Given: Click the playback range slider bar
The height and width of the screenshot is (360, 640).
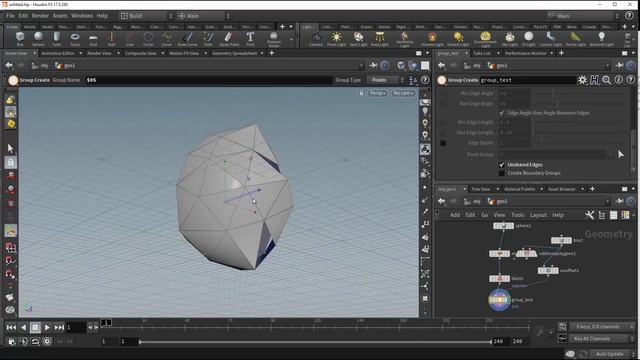Looking at the screenshot, I should tap(315, 342).
